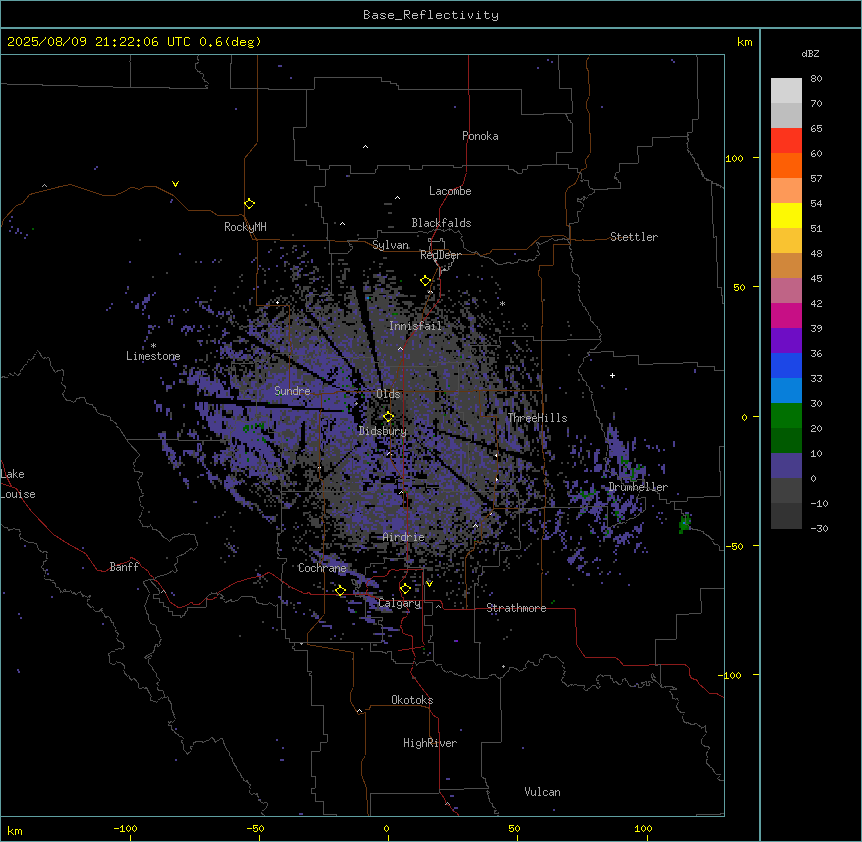Click the yellow station marker near RockyMH
This screenshot has height=842, width=862.
point(249,204)
